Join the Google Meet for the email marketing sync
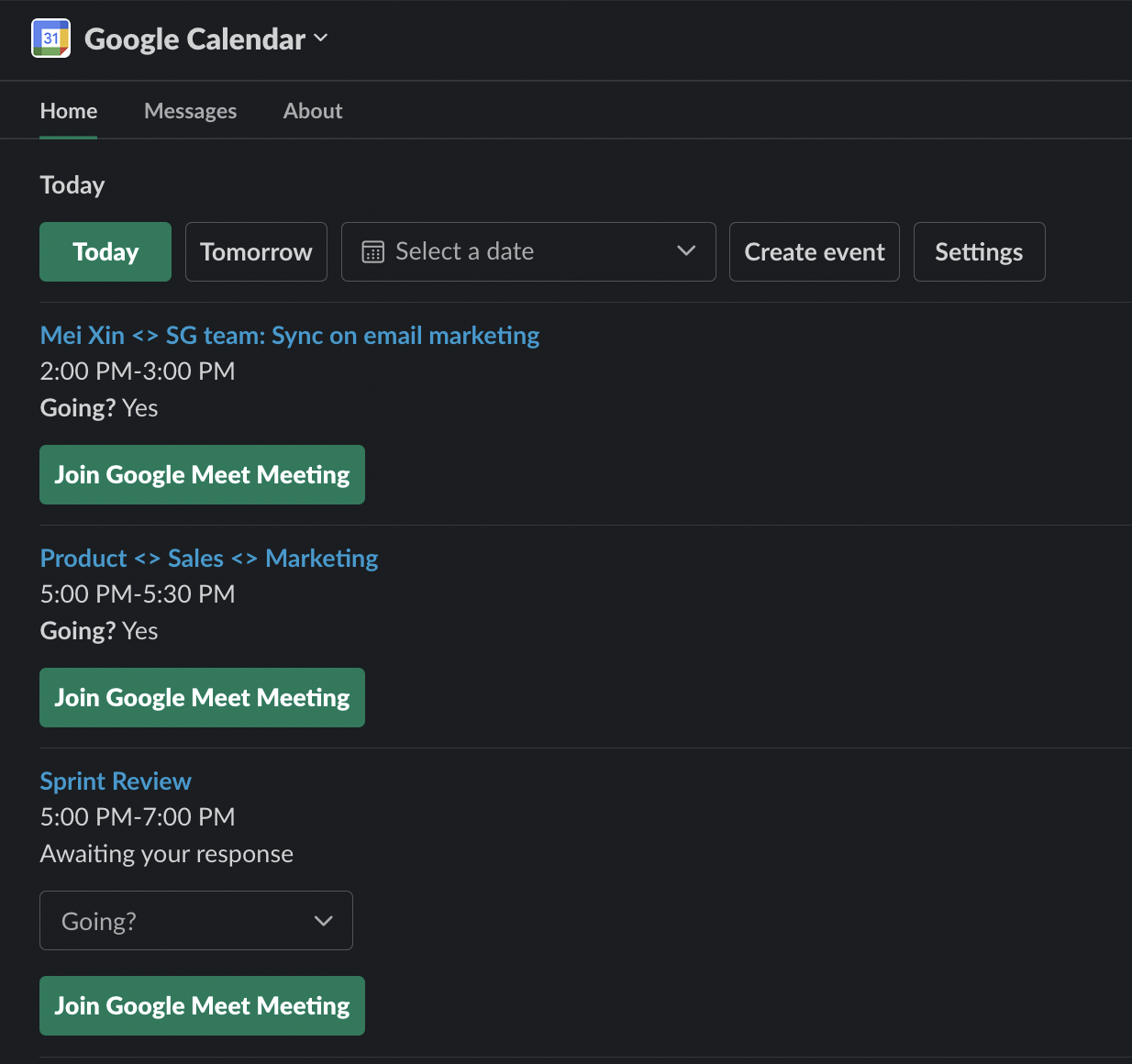 (202, 474)
